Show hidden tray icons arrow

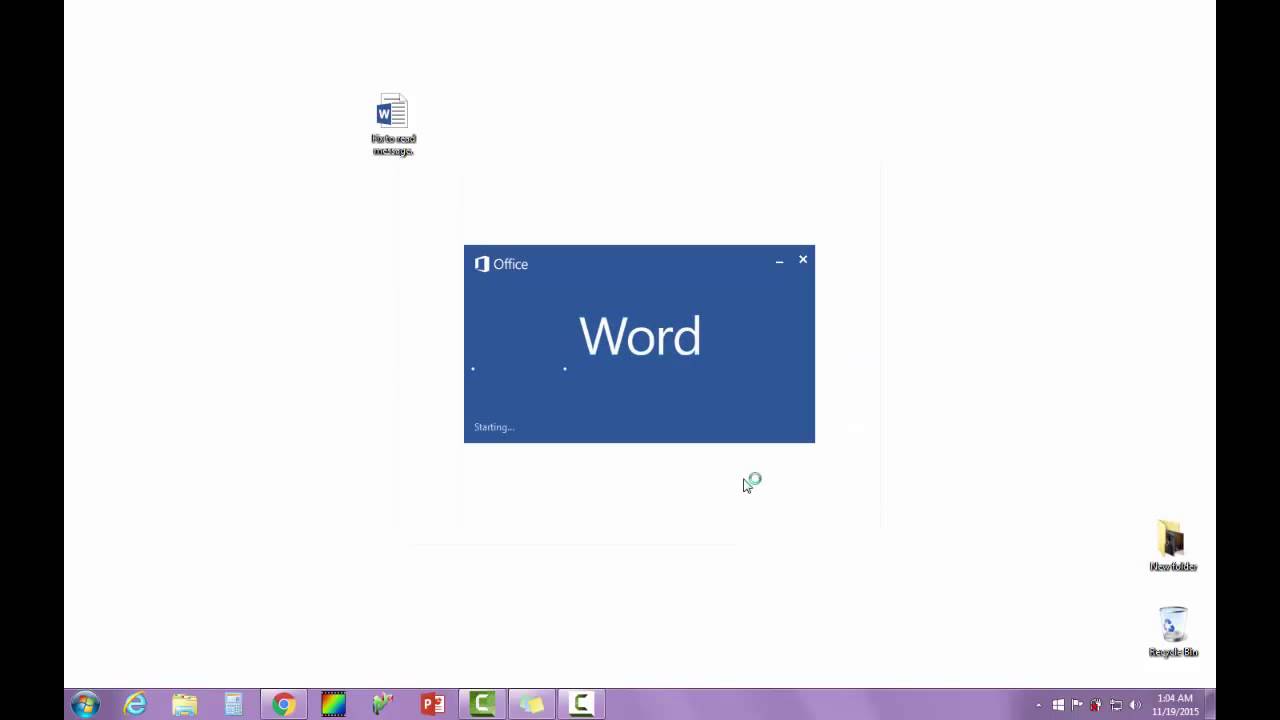(x=1038, y=706)
